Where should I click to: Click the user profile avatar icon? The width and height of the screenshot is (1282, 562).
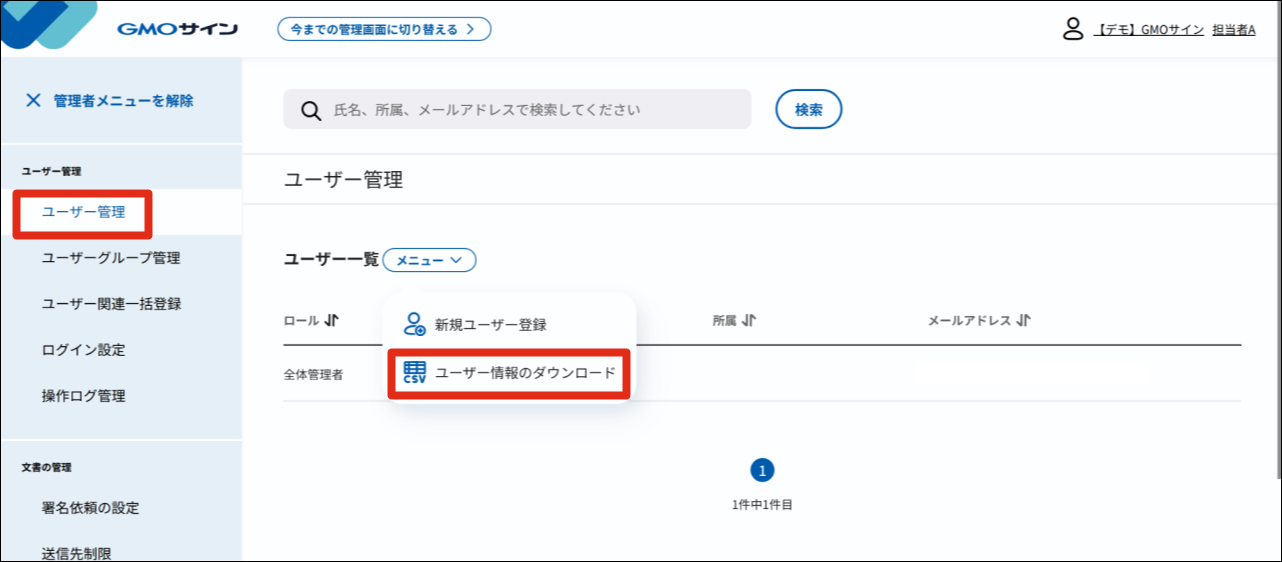[1073, 29]
